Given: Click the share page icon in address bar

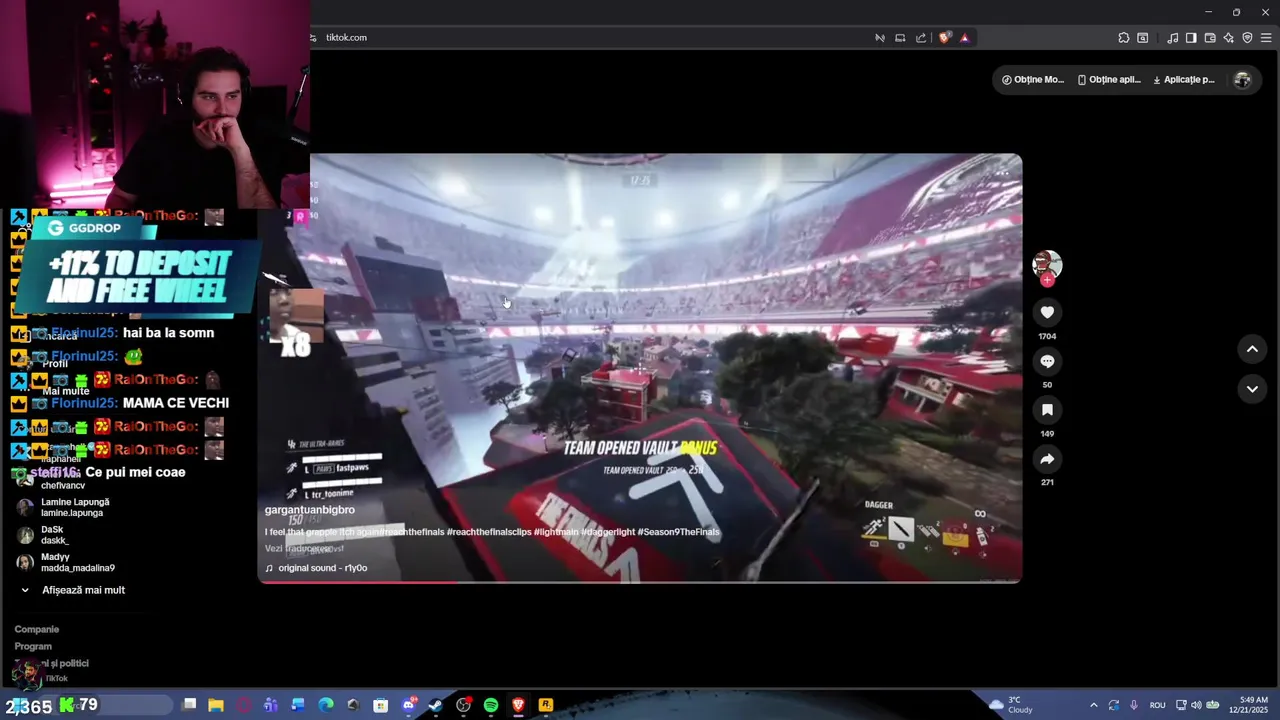Looking at the screenshot, I should coord(921,38).
